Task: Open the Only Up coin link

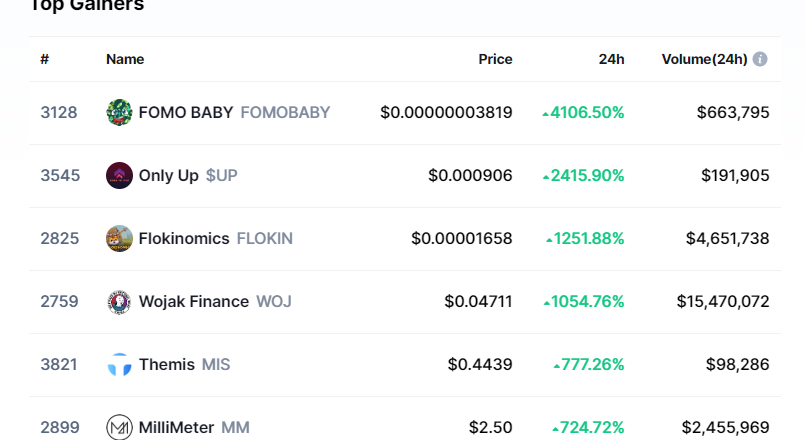Action: (x=169, y=176)
